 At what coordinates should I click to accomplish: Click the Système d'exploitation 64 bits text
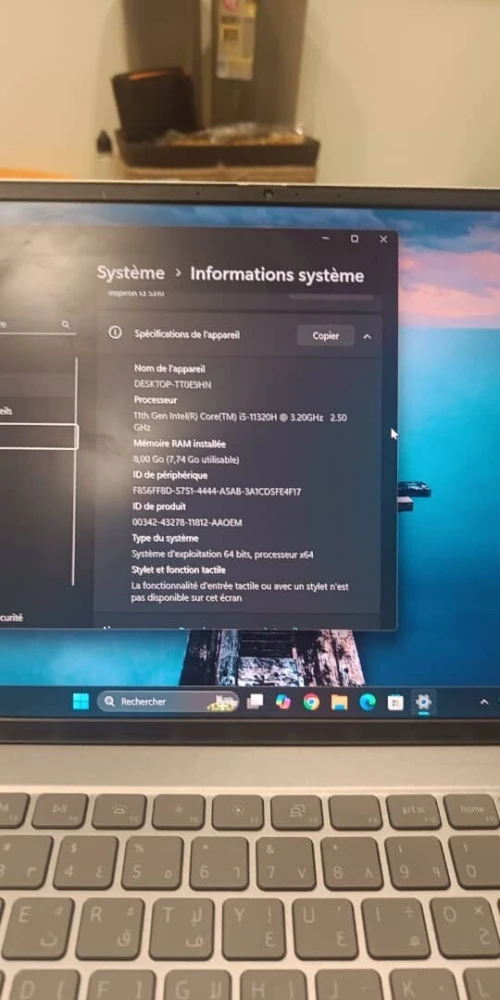[223, 554]
